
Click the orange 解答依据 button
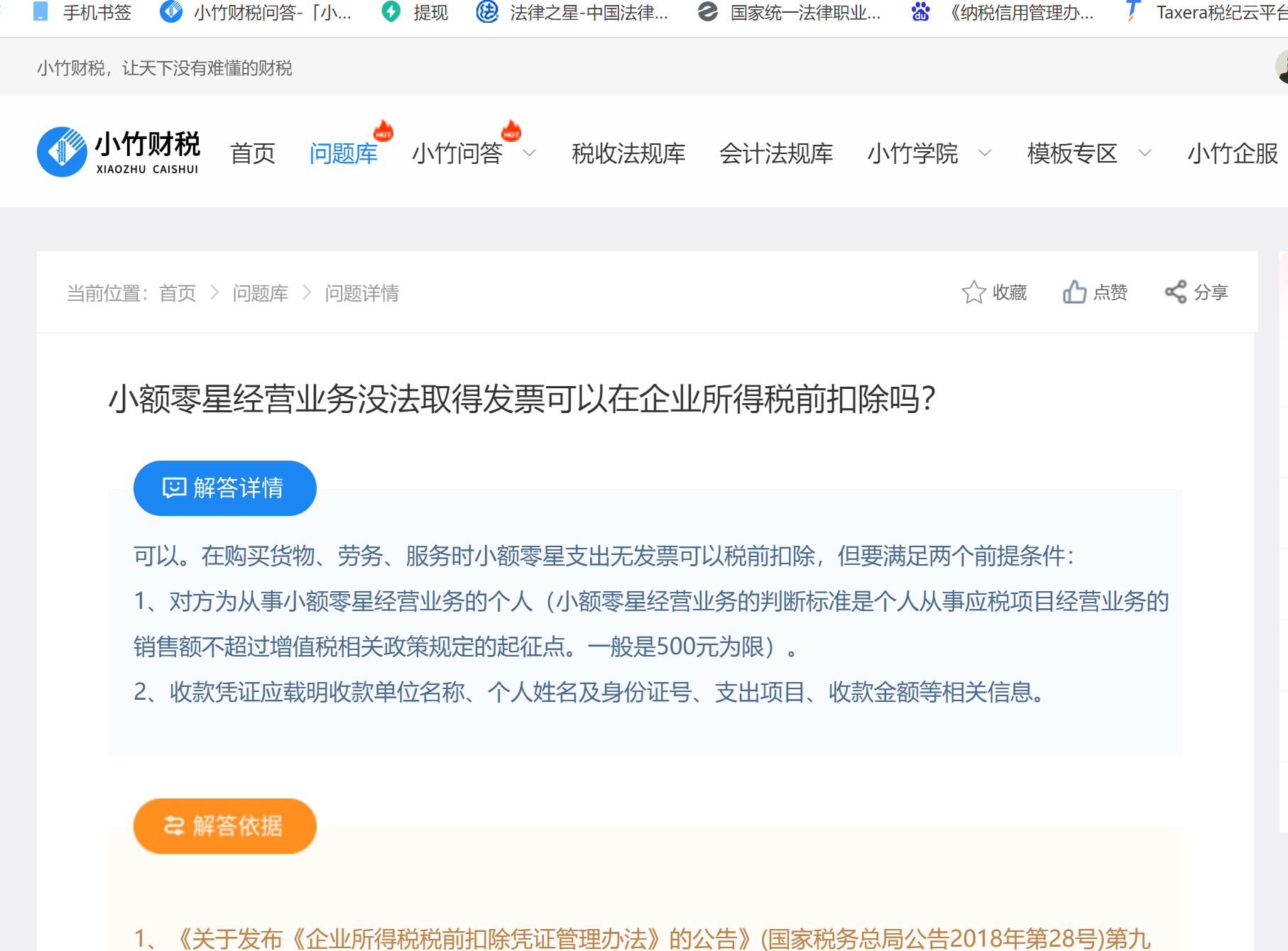click(224, 826)
